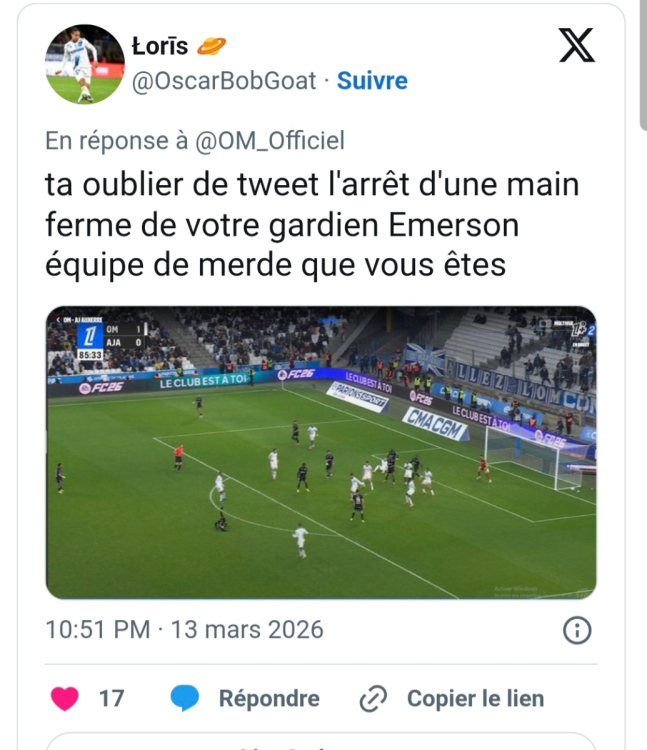The image size is (647, 750).
Task: Click the blue reply bubble icon
Action: [185, 698]
